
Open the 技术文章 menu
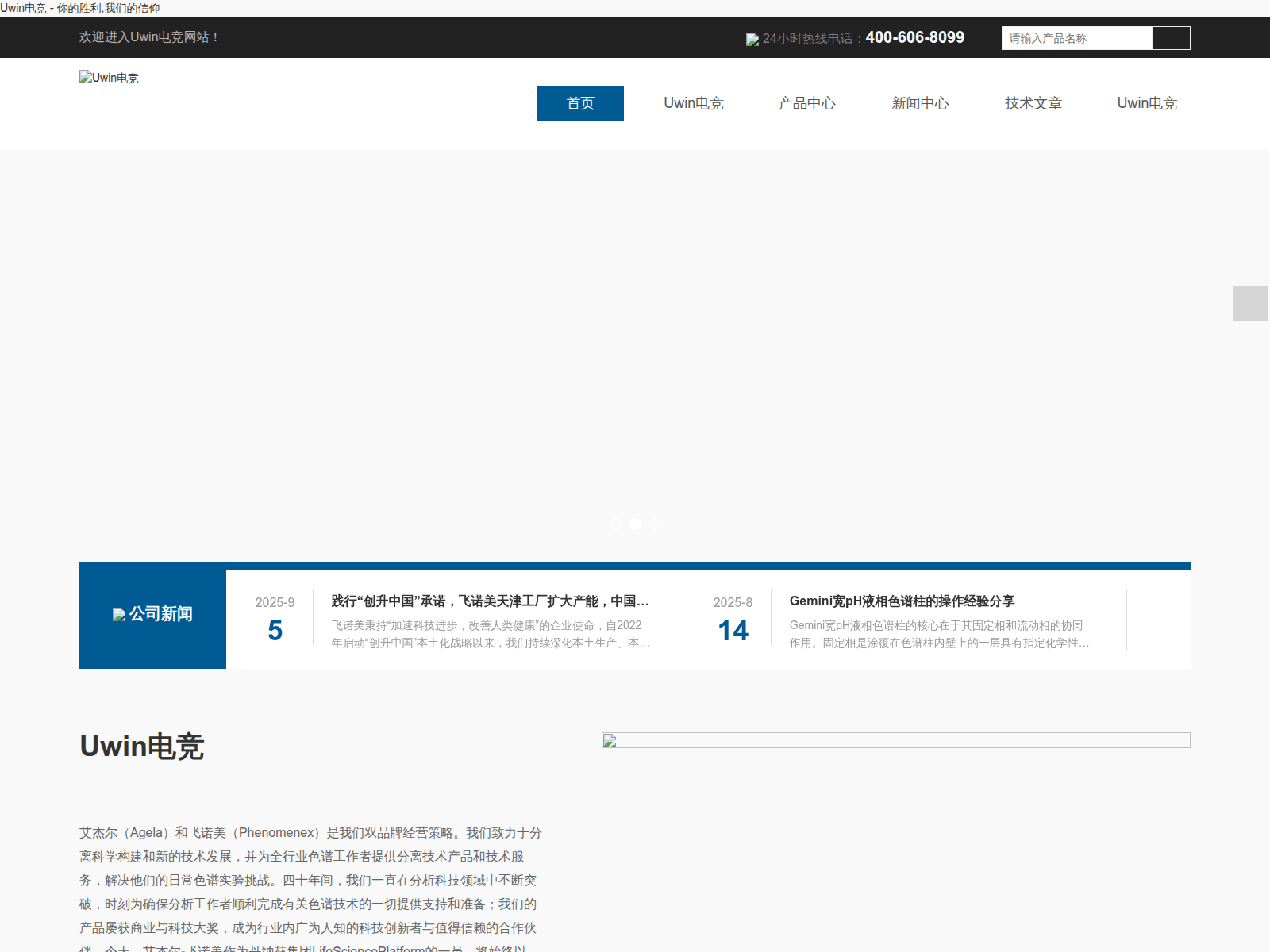1033,103
